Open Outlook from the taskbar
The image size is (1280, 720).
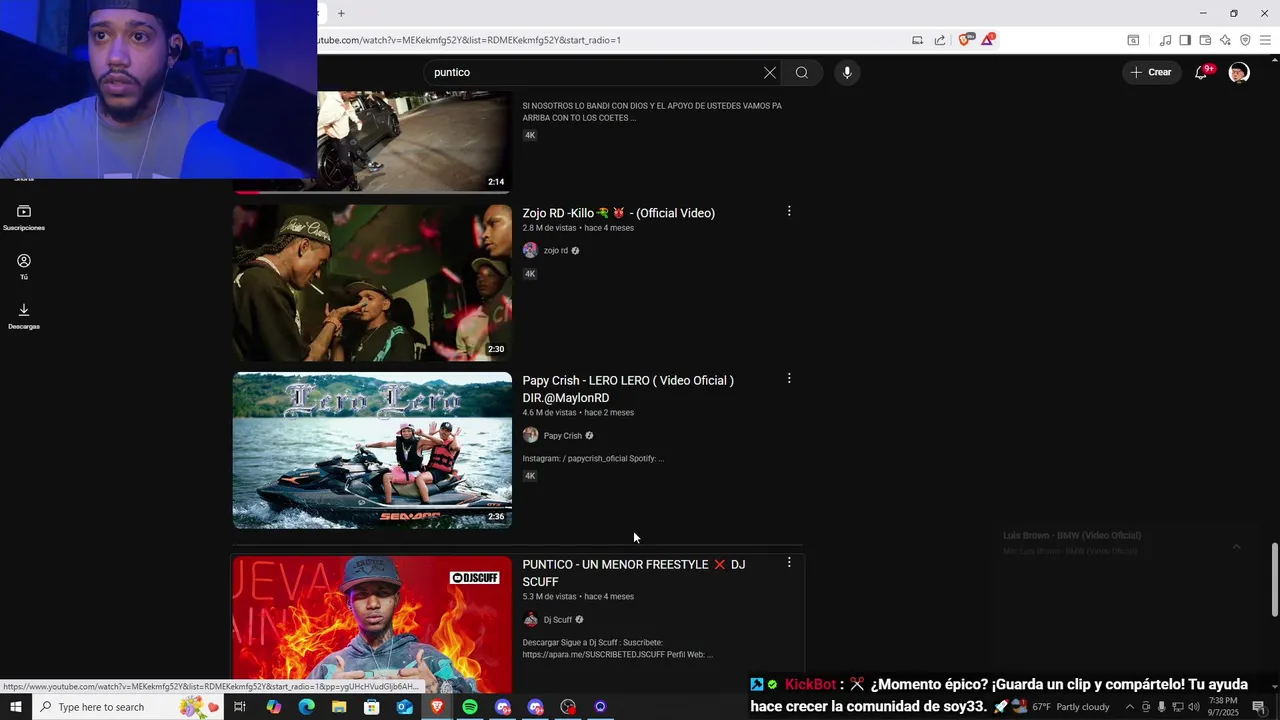pyautogui.click(x=404, y=707)
